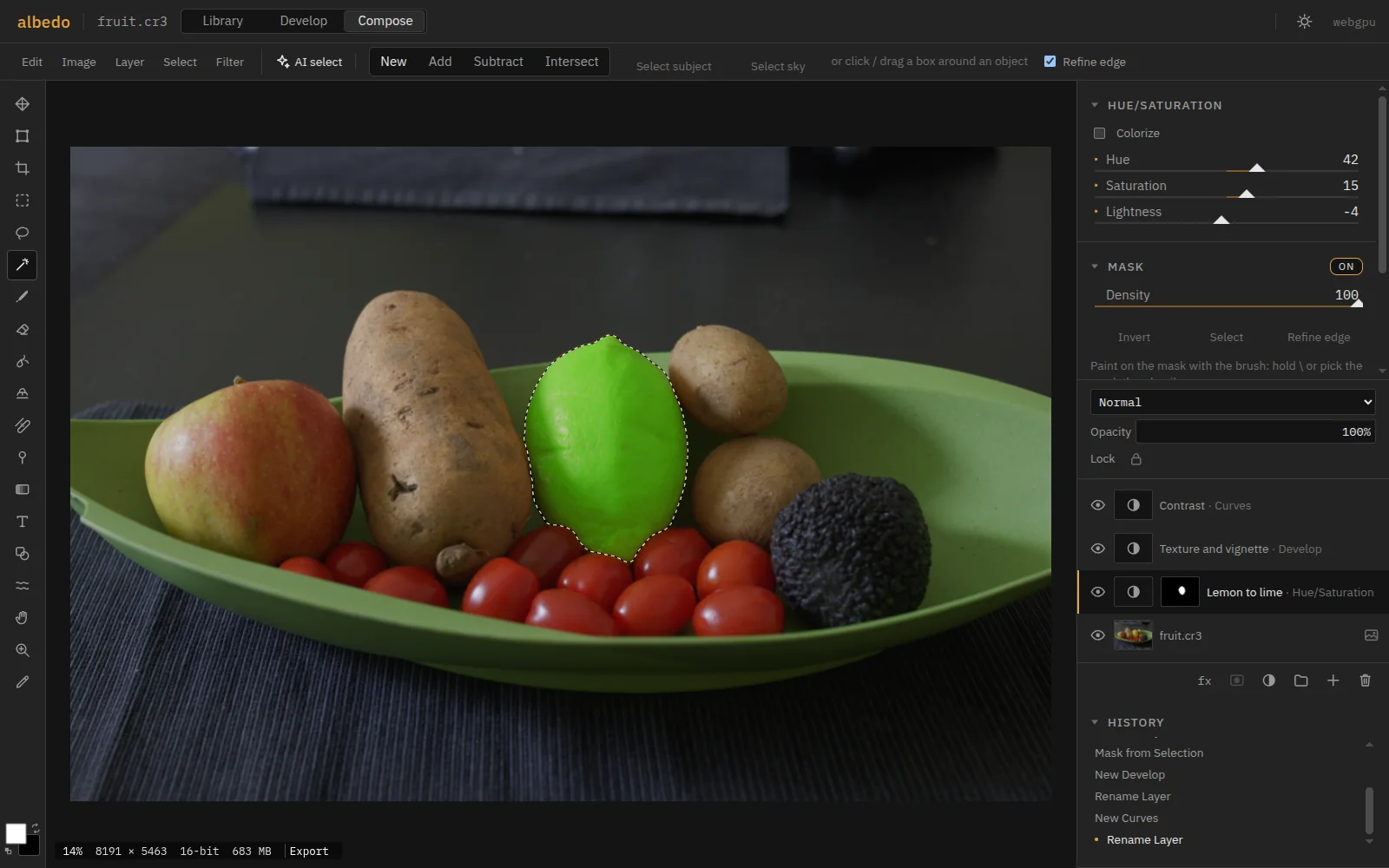Add a new layer with plus icon
Image resolution: width=1389 pixels, height=868 pixels.
click(x=1333, y=681)
